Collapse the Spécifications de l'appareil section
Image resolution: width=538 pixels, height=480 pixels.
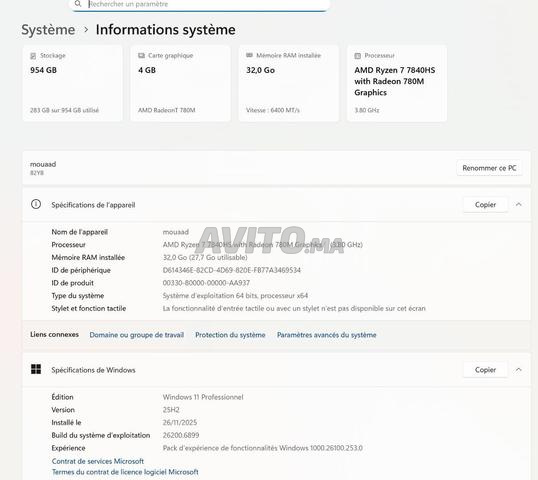pos(518,204)
